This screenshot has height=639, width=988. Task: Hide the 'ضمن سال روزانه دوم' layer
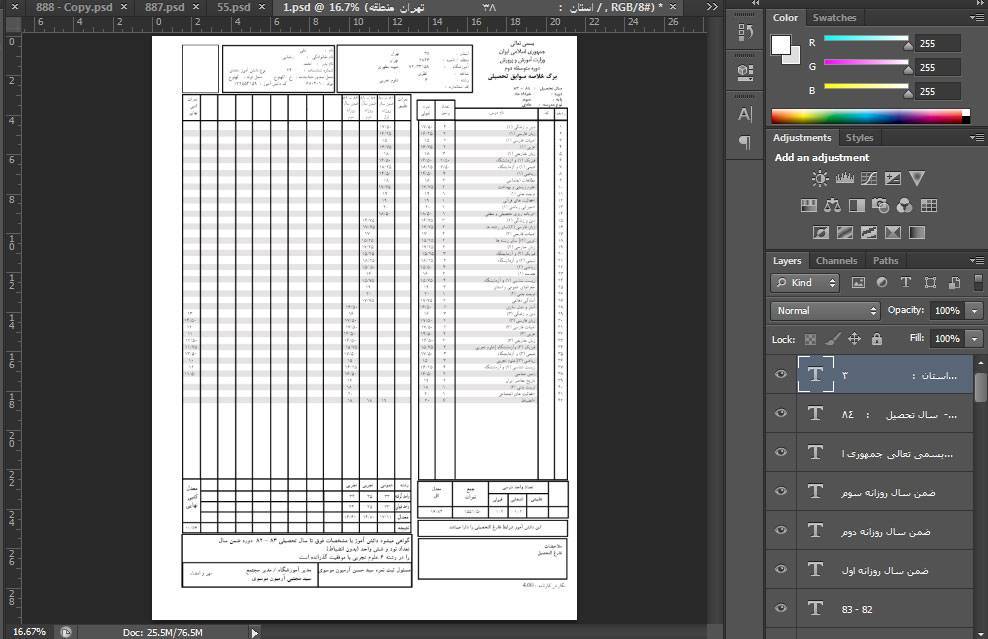[x=781, y=531]
